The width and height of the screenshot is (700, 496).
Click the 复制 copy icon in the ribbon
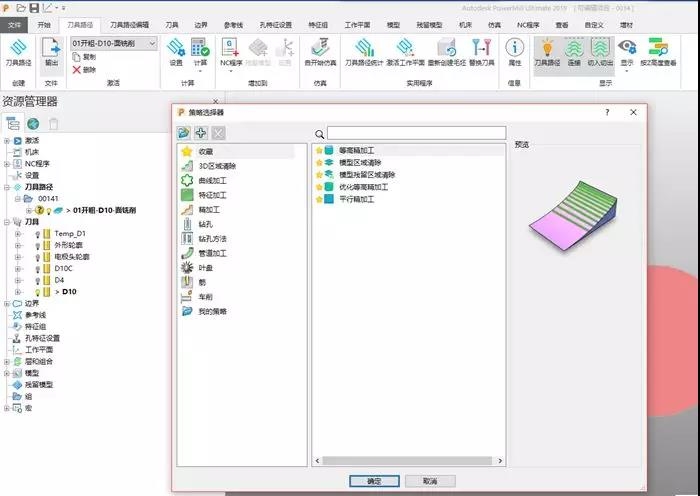(x=76, y=57)
